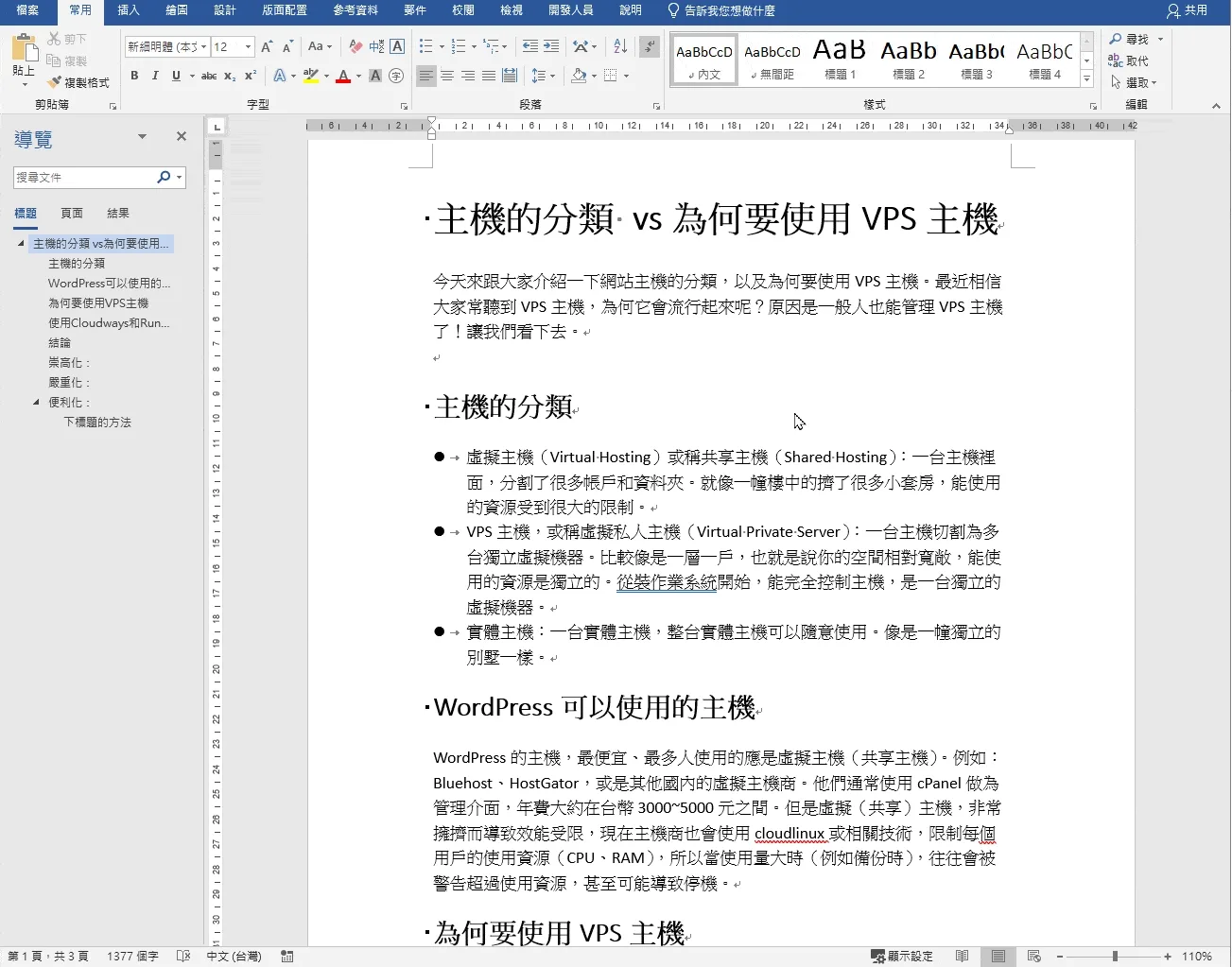This screenshot has width=1232, height=967.
Task: Increase font size with the grow-font icon
Action: click(267, 46)
